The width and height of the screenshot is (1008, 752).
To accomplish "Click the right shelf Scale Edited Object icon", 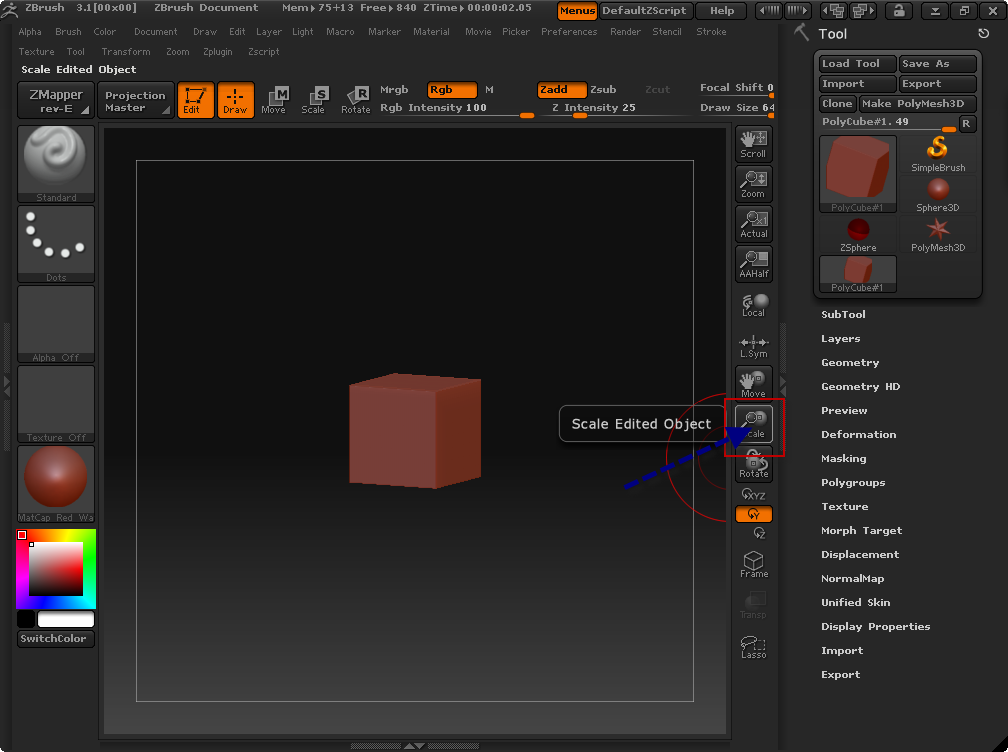I will 753,424.
